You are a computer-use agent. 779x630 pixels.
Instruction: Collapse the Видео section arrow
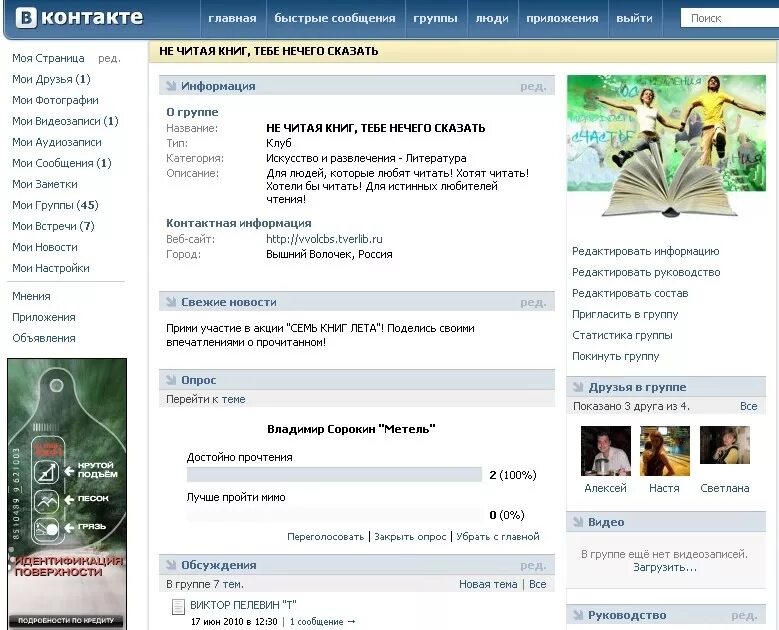point(578,522)
